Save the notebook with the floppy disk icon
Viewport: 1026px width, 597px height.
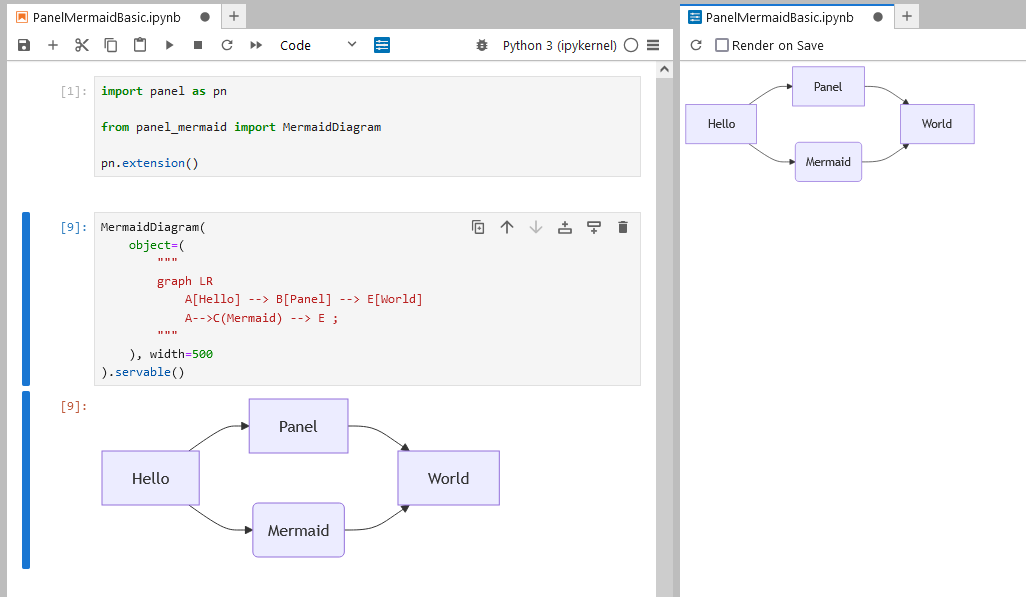click(24, 45)
